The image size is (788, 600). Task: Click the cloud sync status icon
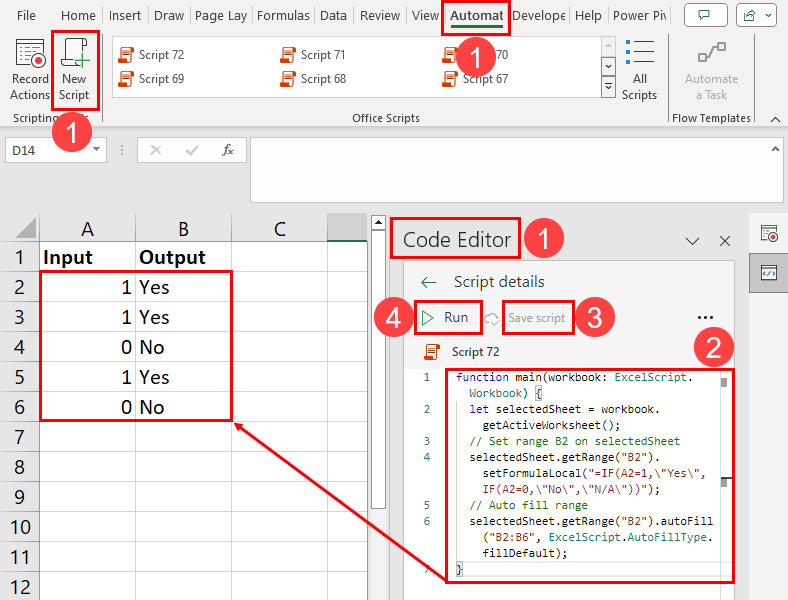[491, 319]
